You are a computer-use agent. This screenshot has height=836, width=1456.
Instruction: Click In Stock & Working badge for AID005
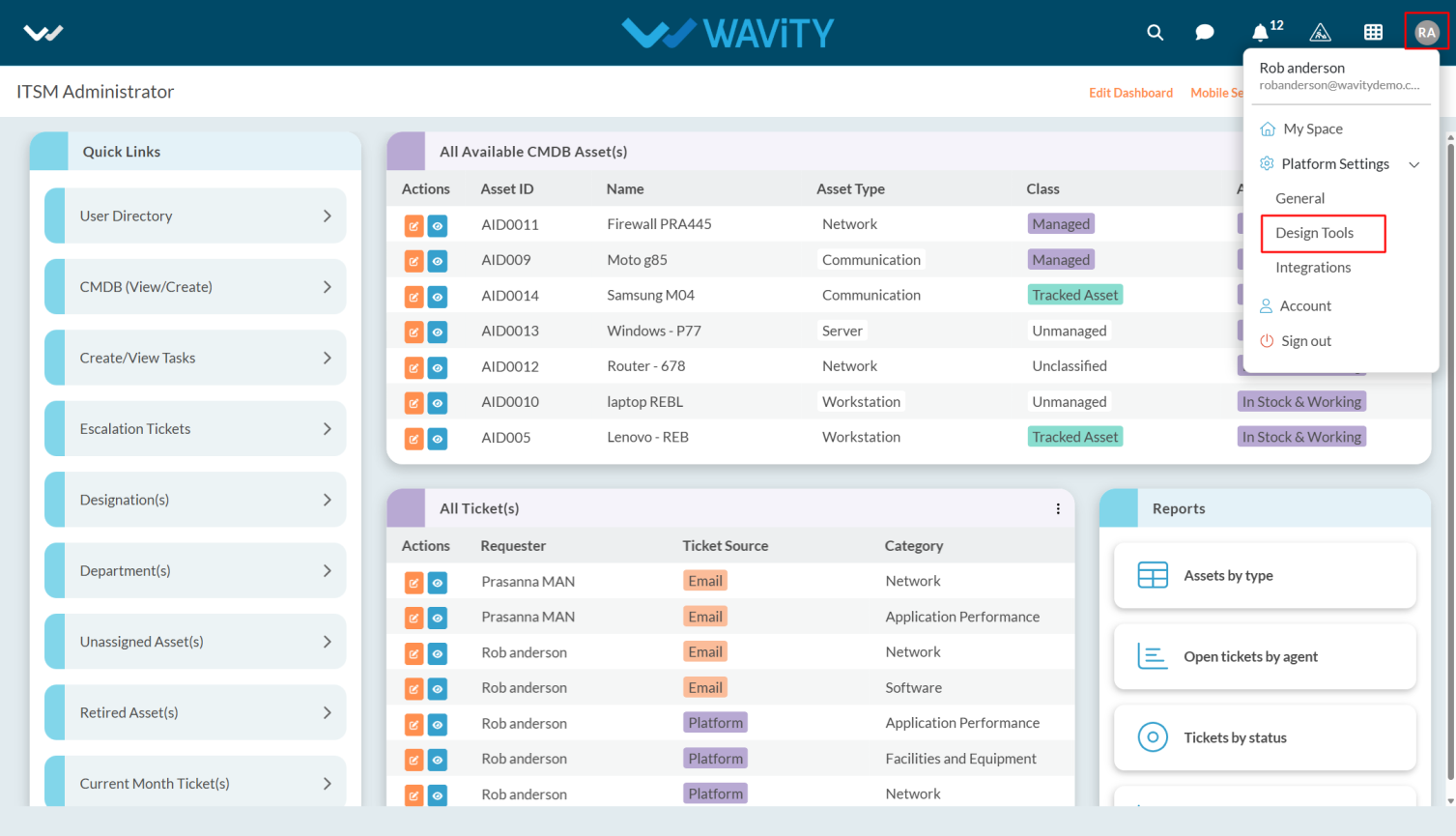tap(1301, 437)
